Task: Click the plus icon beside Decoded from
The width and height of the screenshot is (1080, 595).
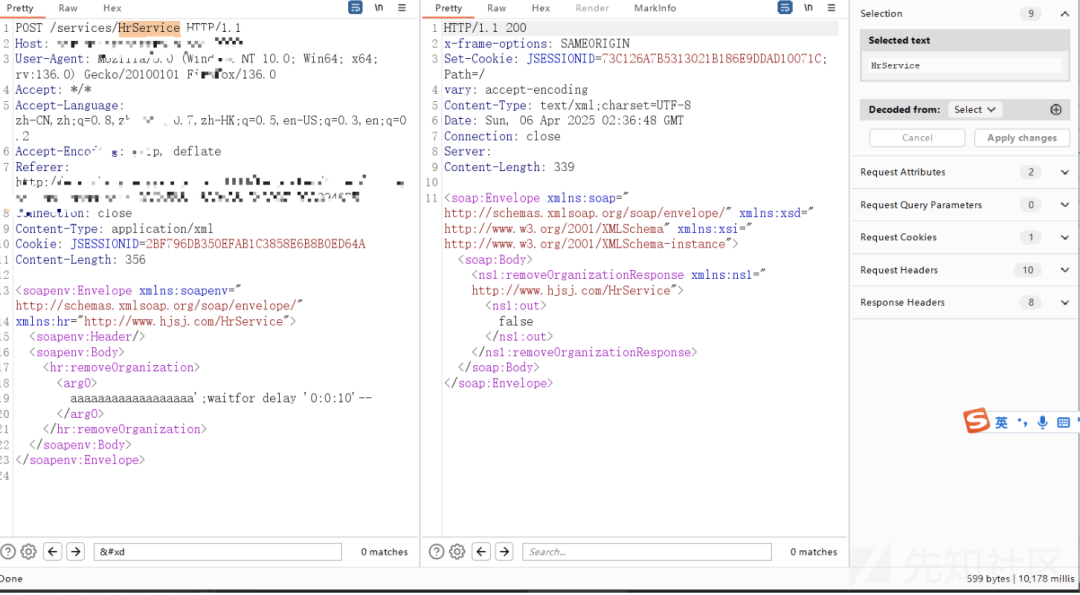Action: [1056, 109]
